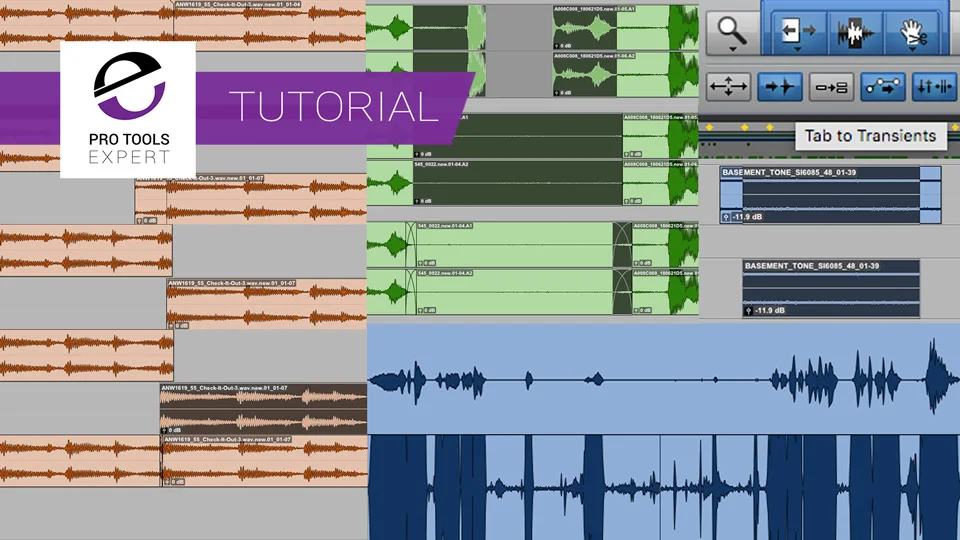This screenshot has width=960, height=540.
Task: Click clip gain fader icon on lower BASEMENT_TONE clip
Action: [749, 310]
